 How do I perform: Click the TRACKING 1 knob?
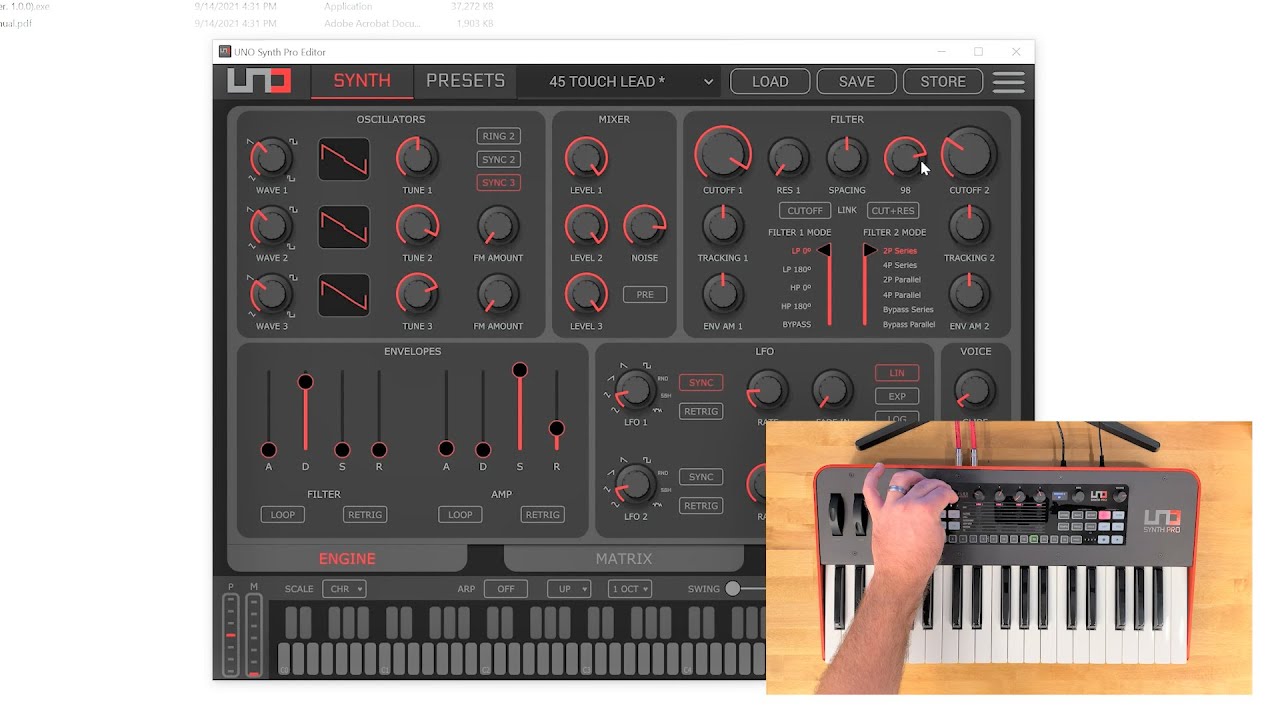722,226
